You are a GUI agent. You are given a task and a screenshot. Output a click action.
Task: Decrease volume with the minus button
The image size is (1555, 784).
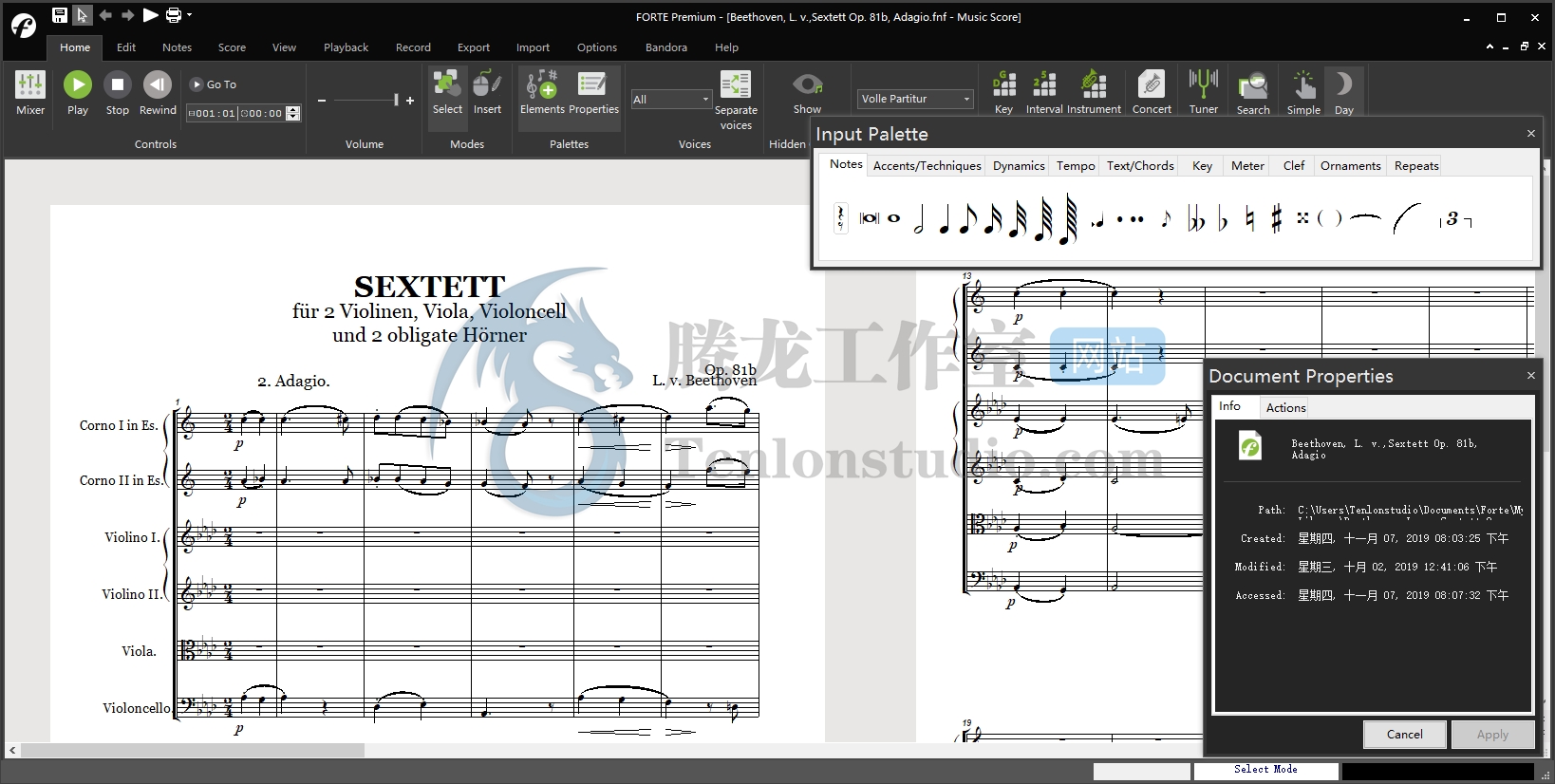click(x=322, y=101)
